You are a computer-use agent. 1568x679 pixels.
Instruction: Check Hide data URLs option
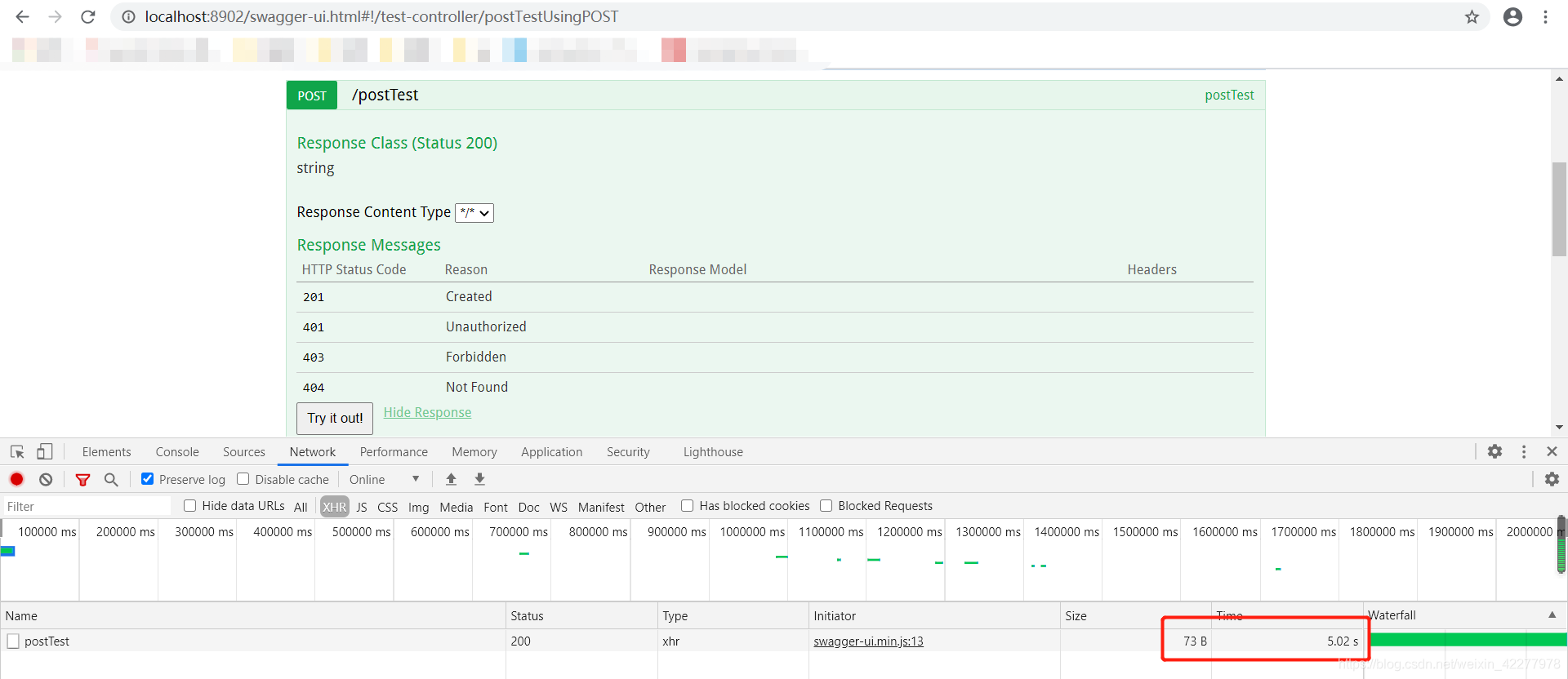tap(189, 506)
